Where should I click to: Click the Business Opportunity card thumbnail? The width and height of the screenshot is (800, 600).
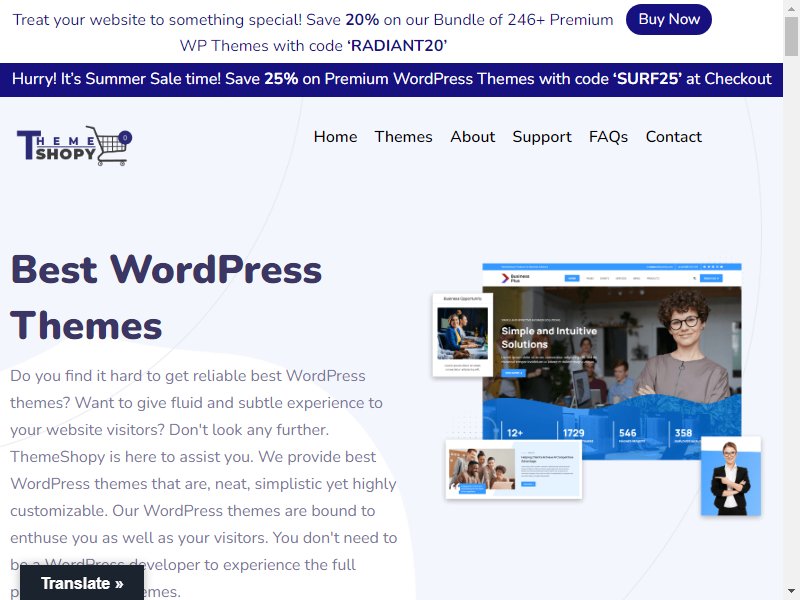click(462, 335)
